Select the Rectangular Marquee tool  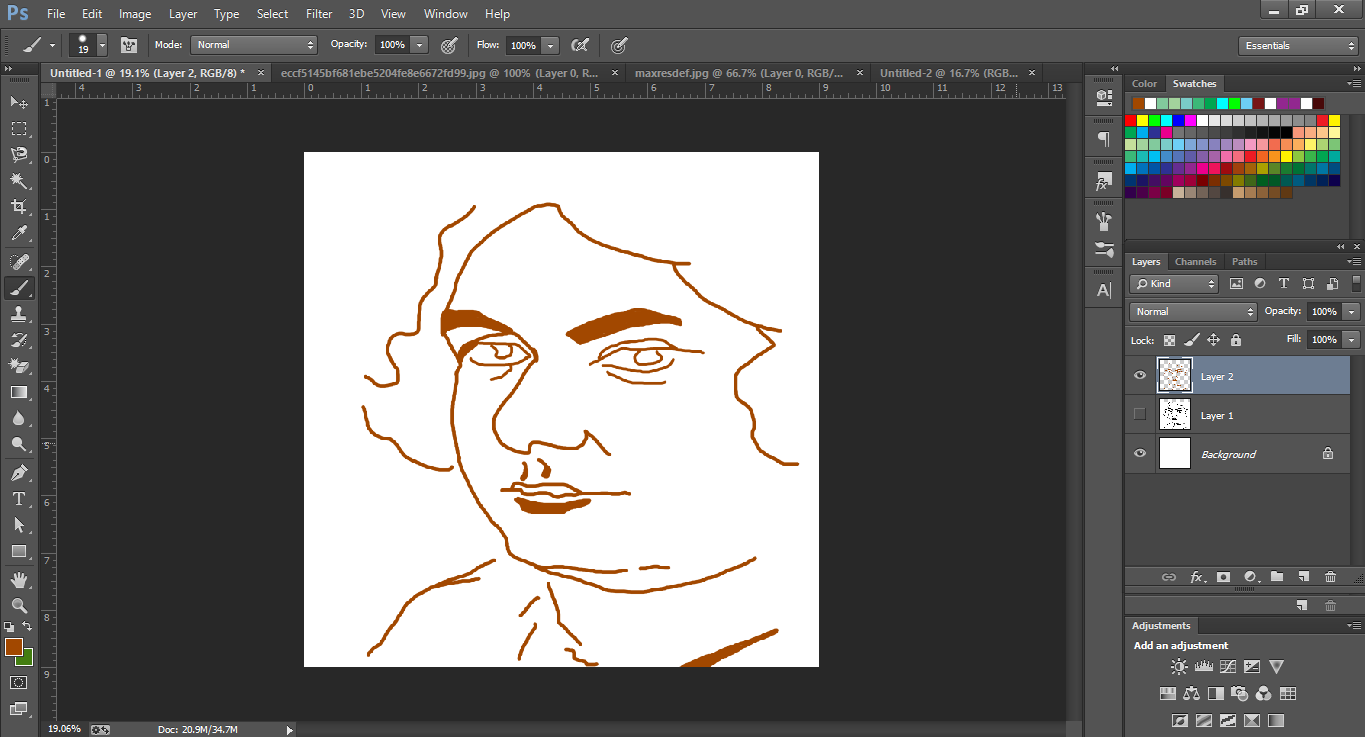click(19, 128)
